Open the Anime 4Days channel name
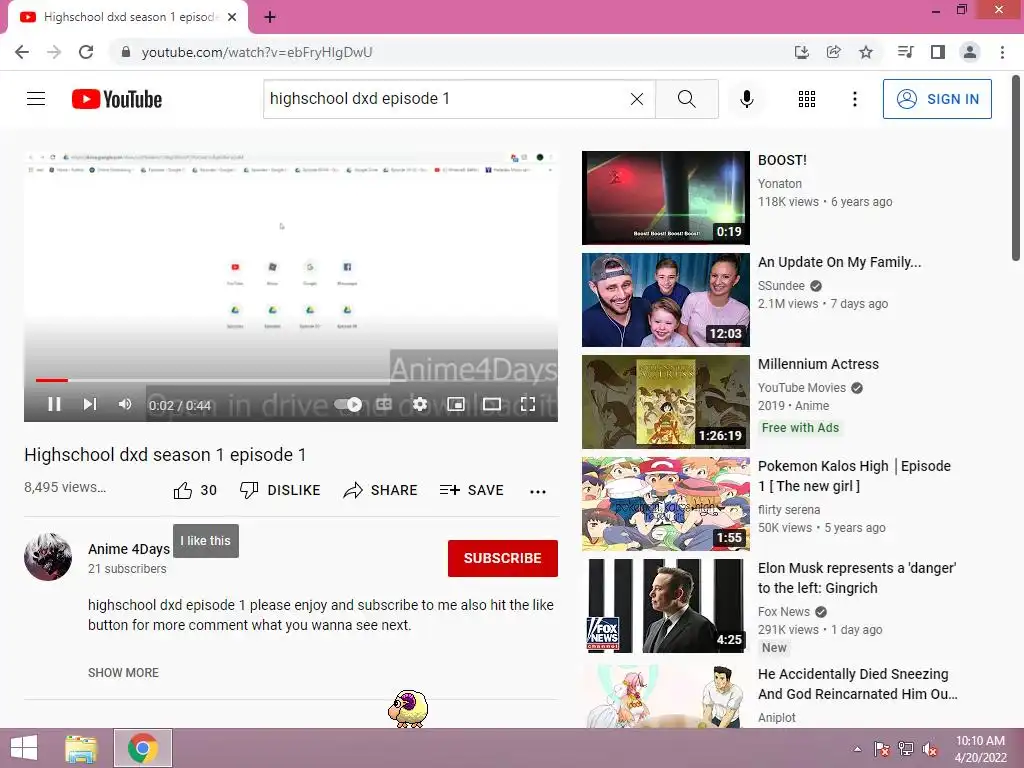The image size is (1024, 768). pos(129,549)
